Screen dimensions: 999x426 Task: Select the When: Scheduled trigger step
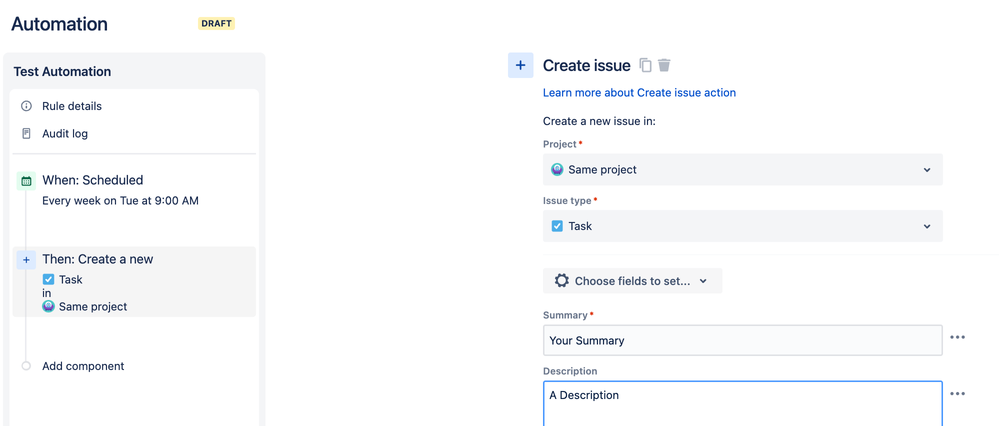[93, 181]
